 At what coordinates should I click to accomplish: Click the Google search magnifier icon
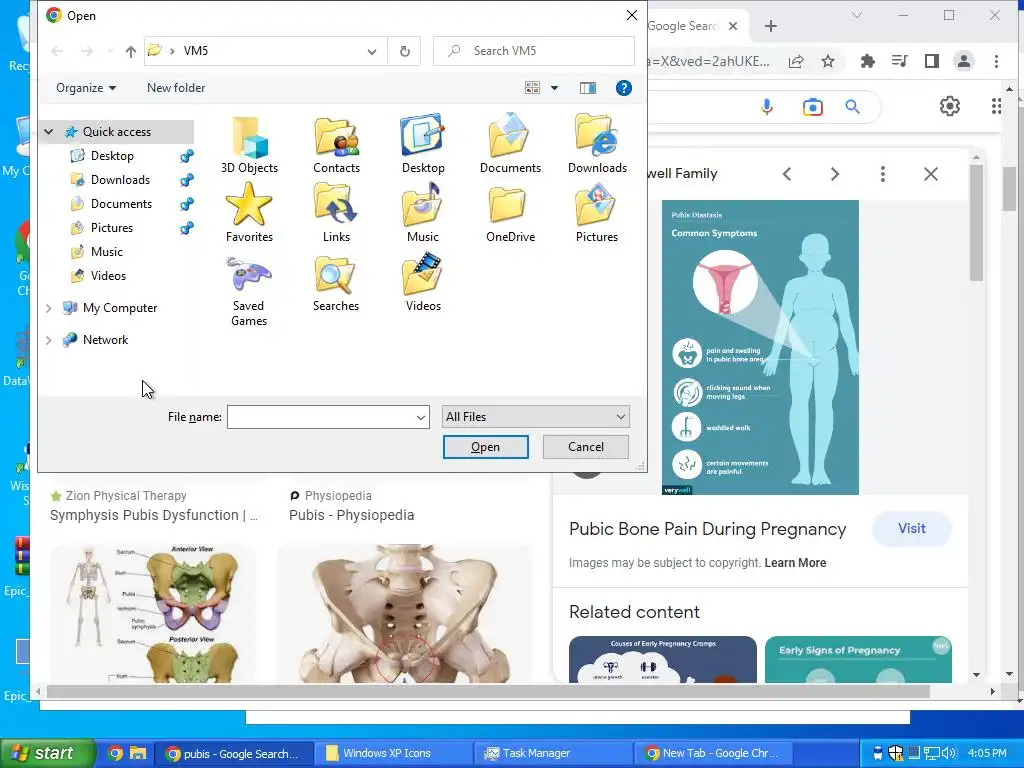point(852,106)
